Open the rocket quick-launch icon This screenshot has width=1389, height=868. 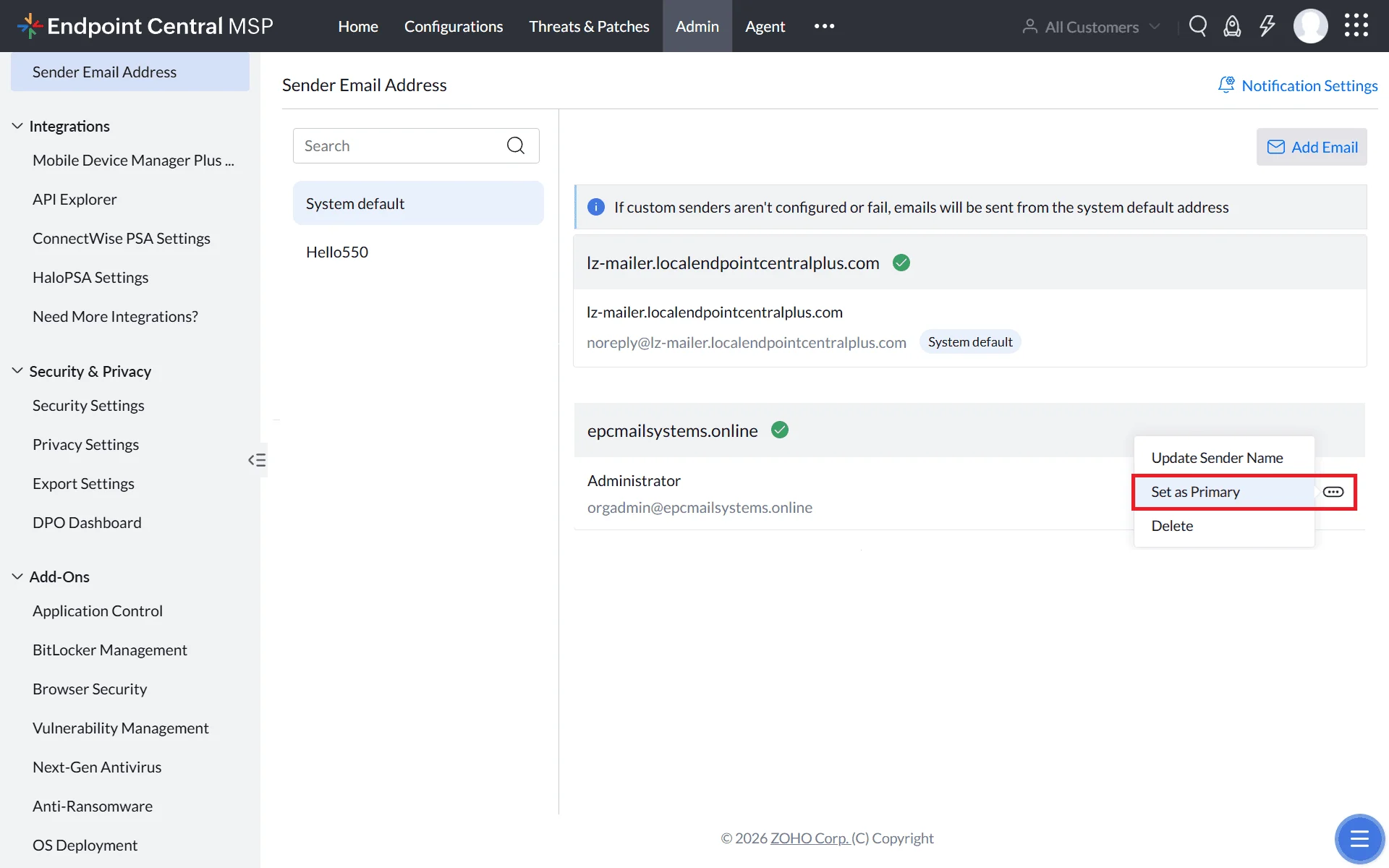[1232, 26]
